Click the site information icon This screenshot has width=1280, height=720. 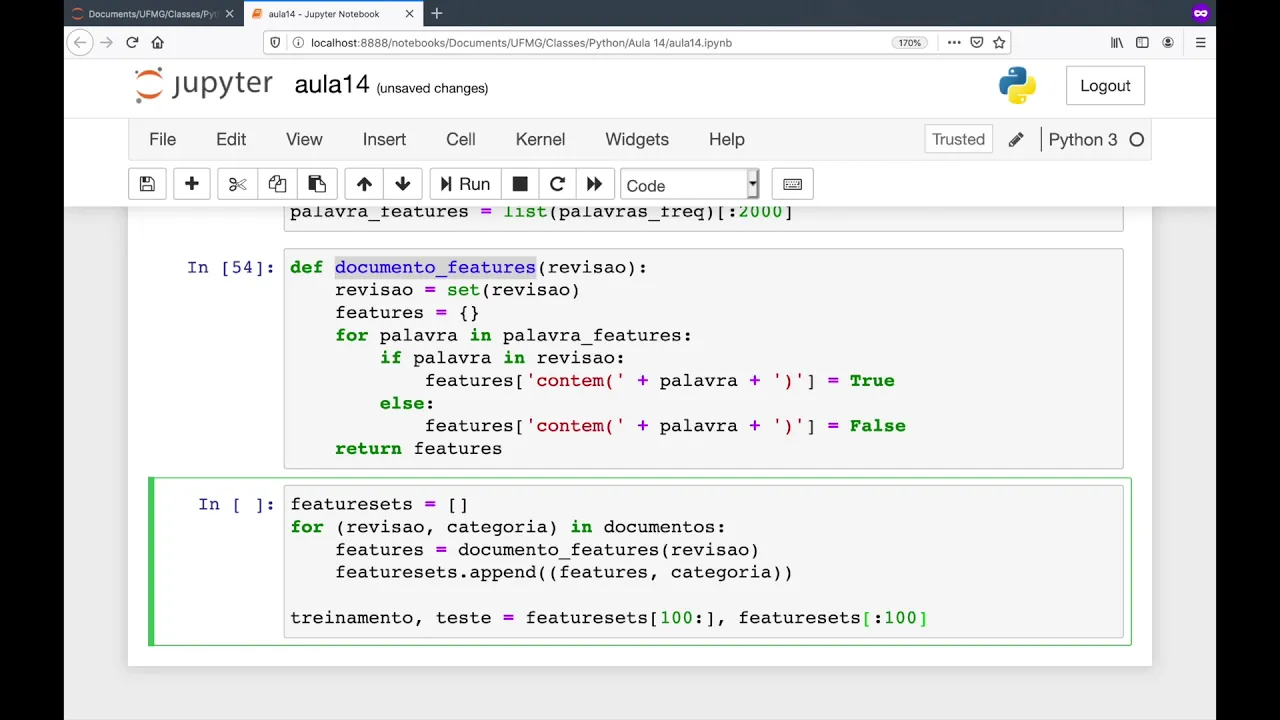click(298, 43)
